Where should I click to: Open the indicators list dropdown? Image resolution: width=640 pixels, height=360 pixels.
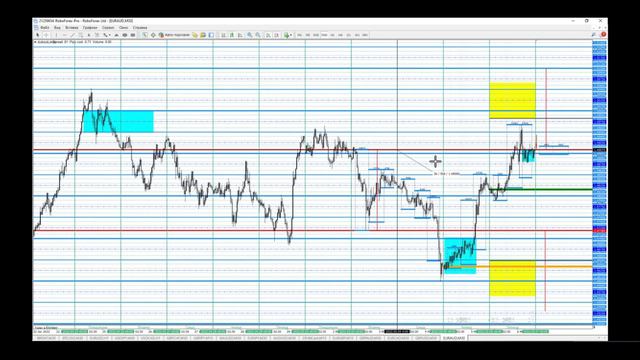(288, 35)
